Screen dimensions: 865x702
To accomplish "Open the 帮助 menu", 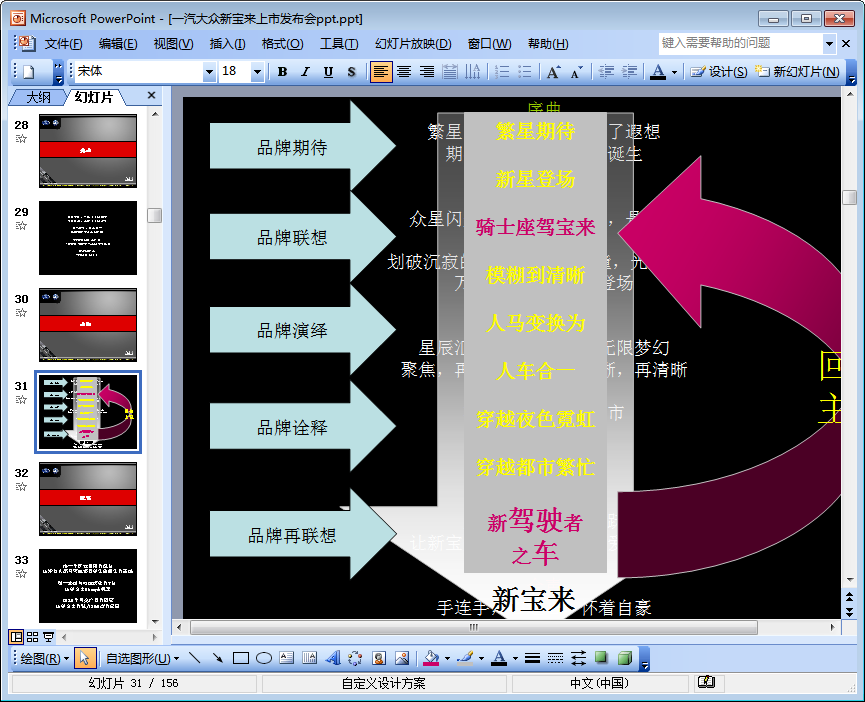I will [548, 44].
